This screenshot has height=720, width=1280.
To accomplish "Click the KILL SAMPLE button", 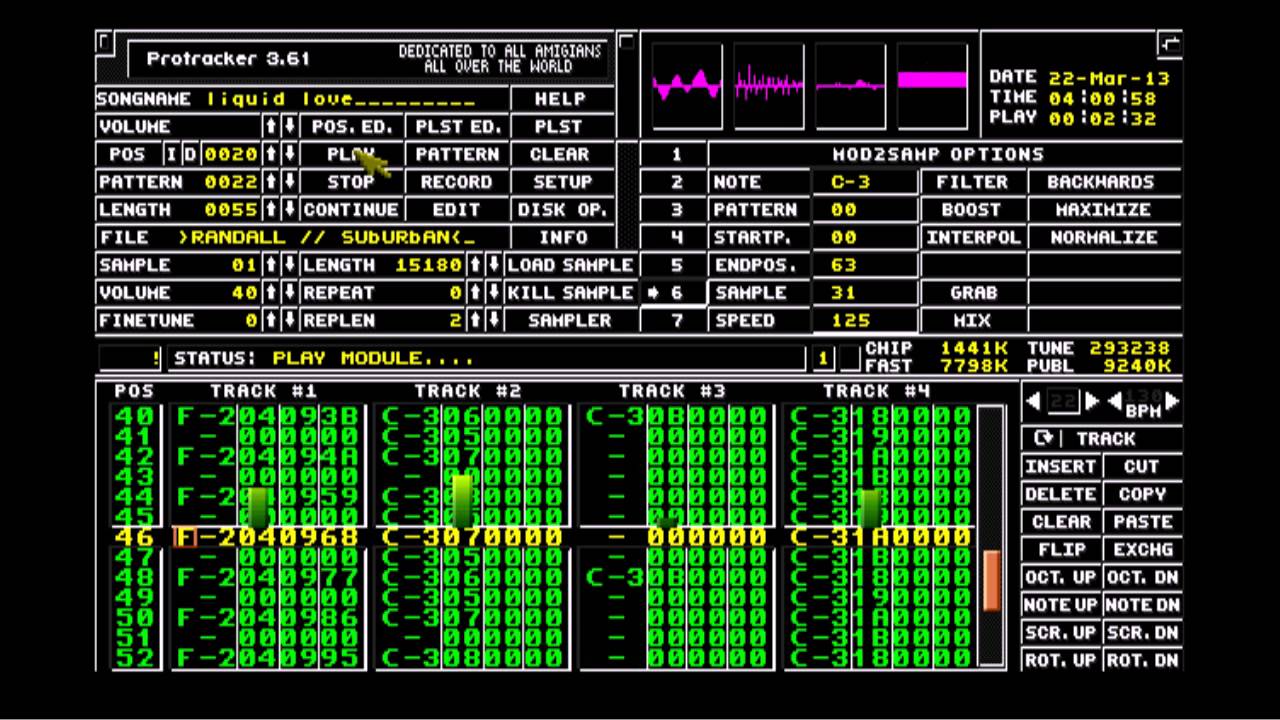I will (570, 293).
